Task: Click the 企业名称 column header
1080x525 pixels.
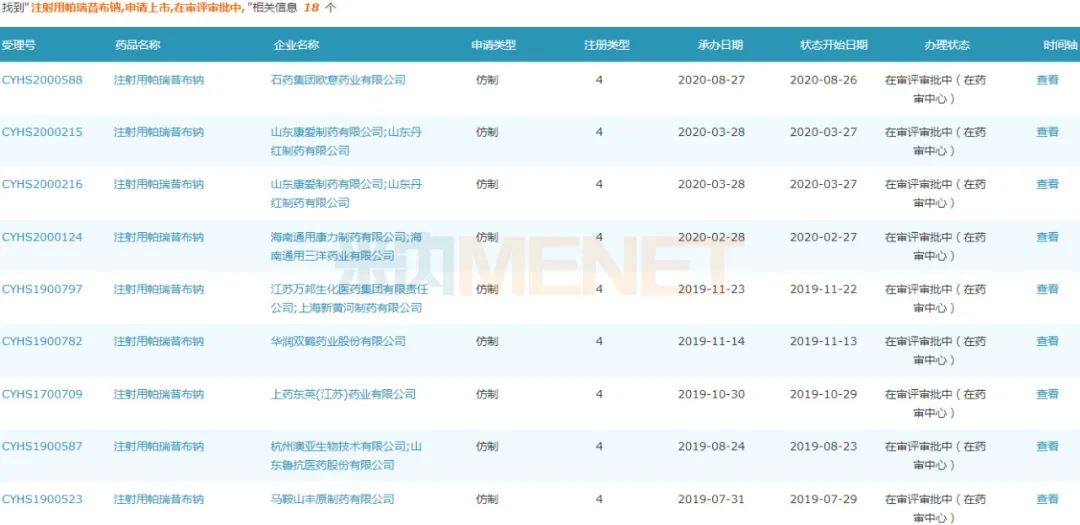Action: tap(296, 45)
